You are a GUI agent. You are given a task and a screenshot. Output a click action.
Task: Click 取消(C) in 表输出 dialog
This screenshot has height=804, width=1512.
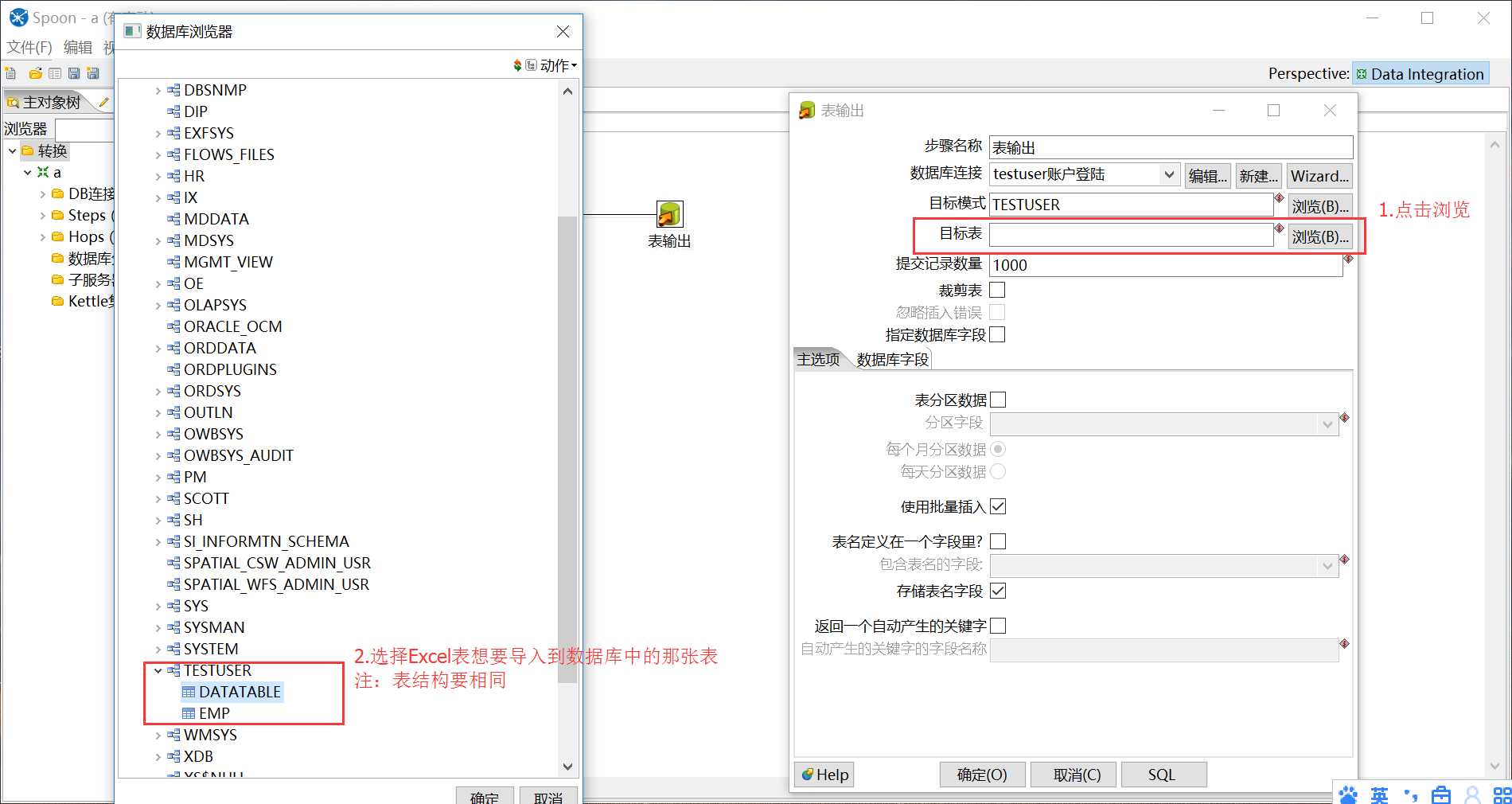click(x=1074, y=775)
